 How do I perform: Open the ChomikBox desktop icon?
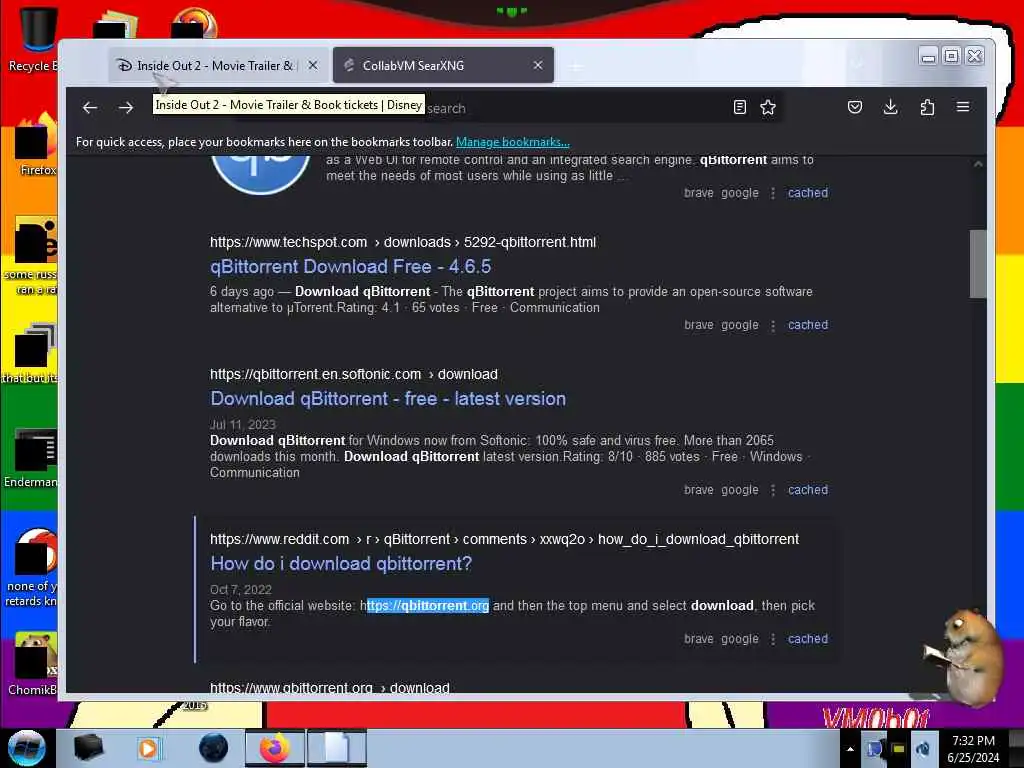tap(33, 665)
